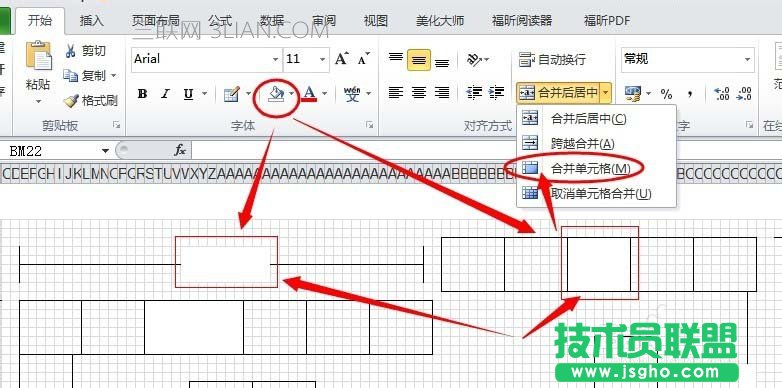
Task: Open the number group dialog launcher
Action: point(749,125)
